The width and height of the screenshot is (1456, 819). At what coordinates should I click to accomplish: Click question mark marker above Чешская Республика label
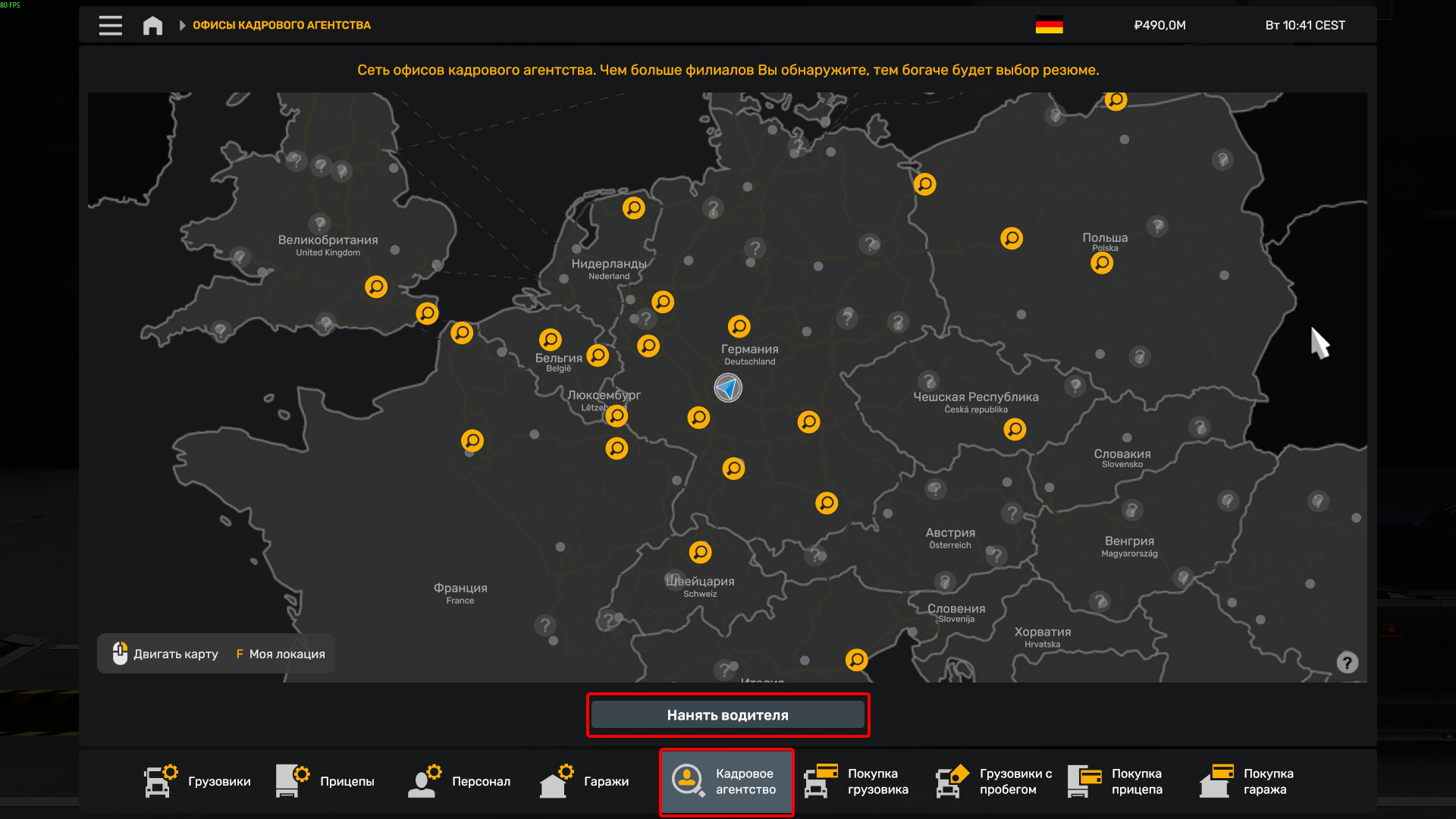coord(928,381)
